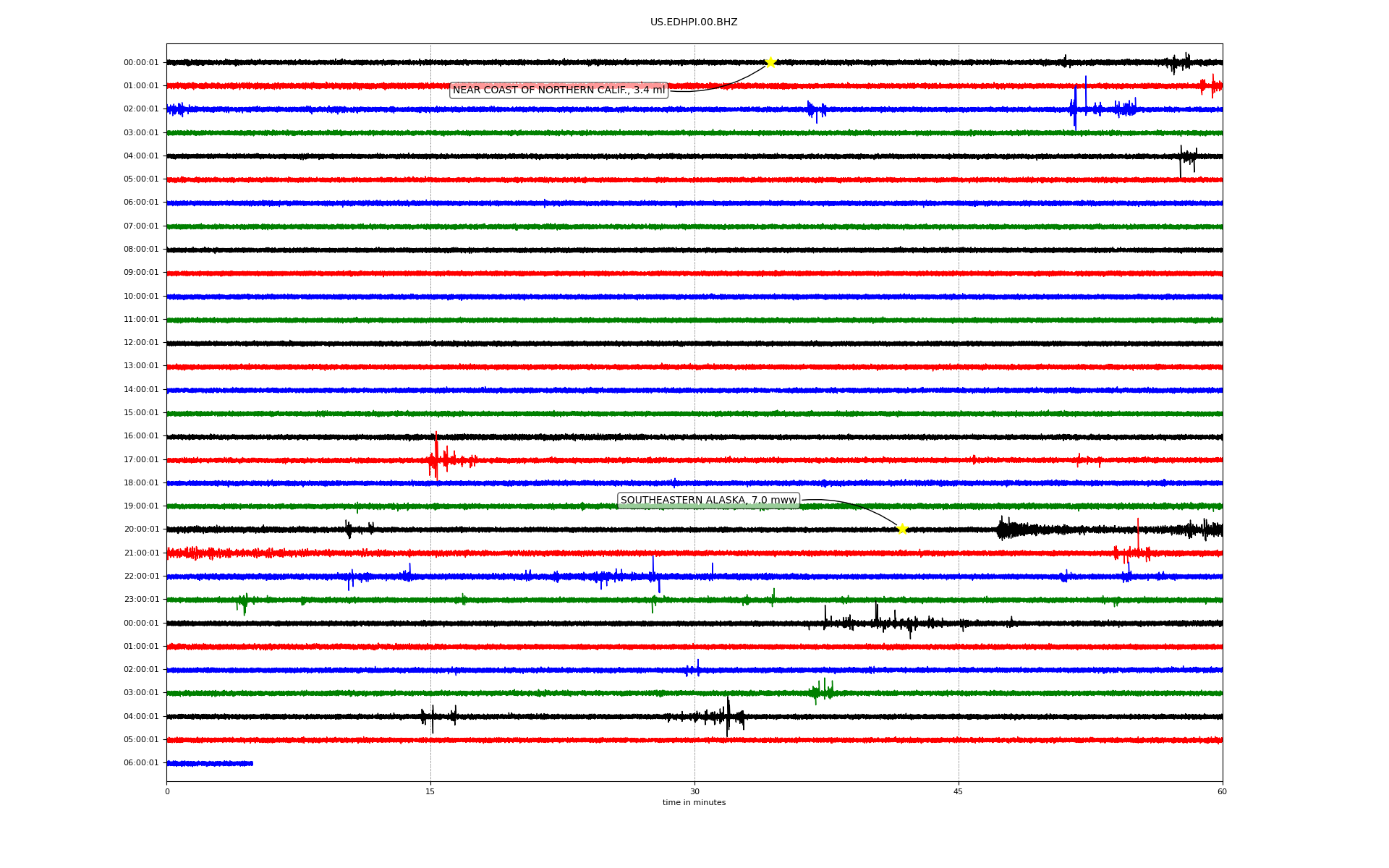Click the US.EDHPI.00.BHZ plot title
Screen dimensions: 1389x868
click(694, 22)
